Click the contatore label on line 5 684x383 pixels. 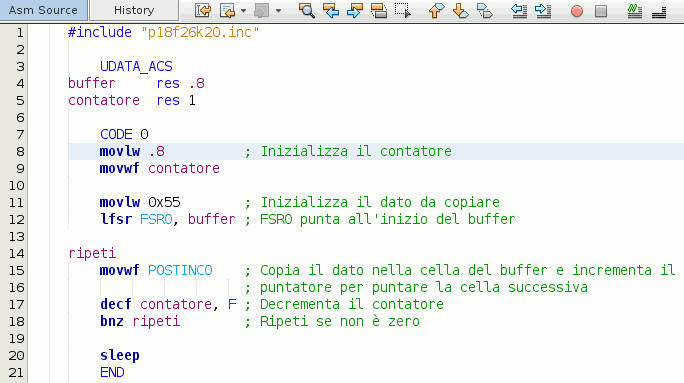pos(104,100)
